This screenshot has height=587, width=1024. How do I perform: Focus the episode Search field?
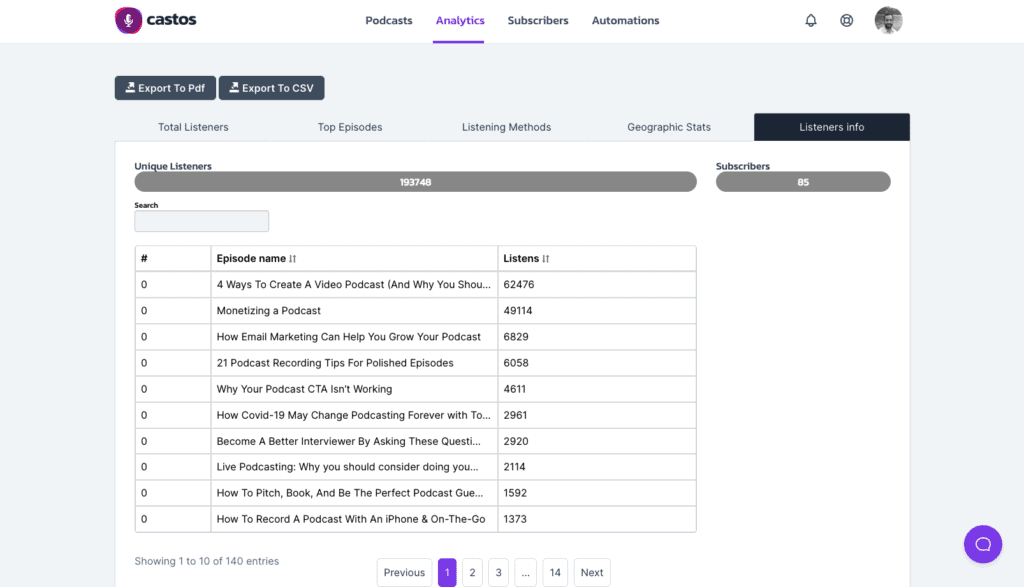click(x=202, y=221)
